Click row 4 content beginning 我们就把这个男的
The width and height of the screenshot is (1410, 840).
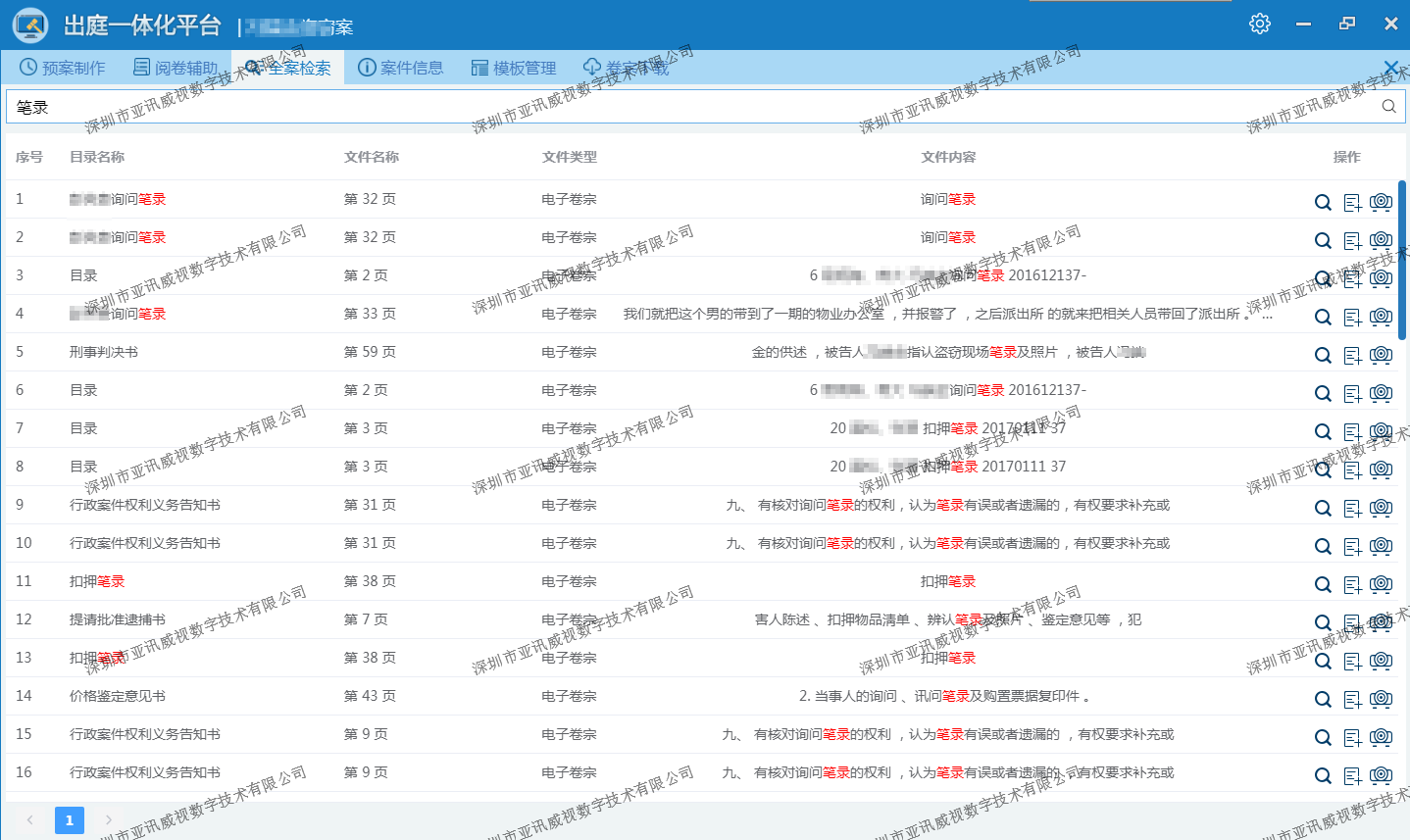[x=947, y=314]
